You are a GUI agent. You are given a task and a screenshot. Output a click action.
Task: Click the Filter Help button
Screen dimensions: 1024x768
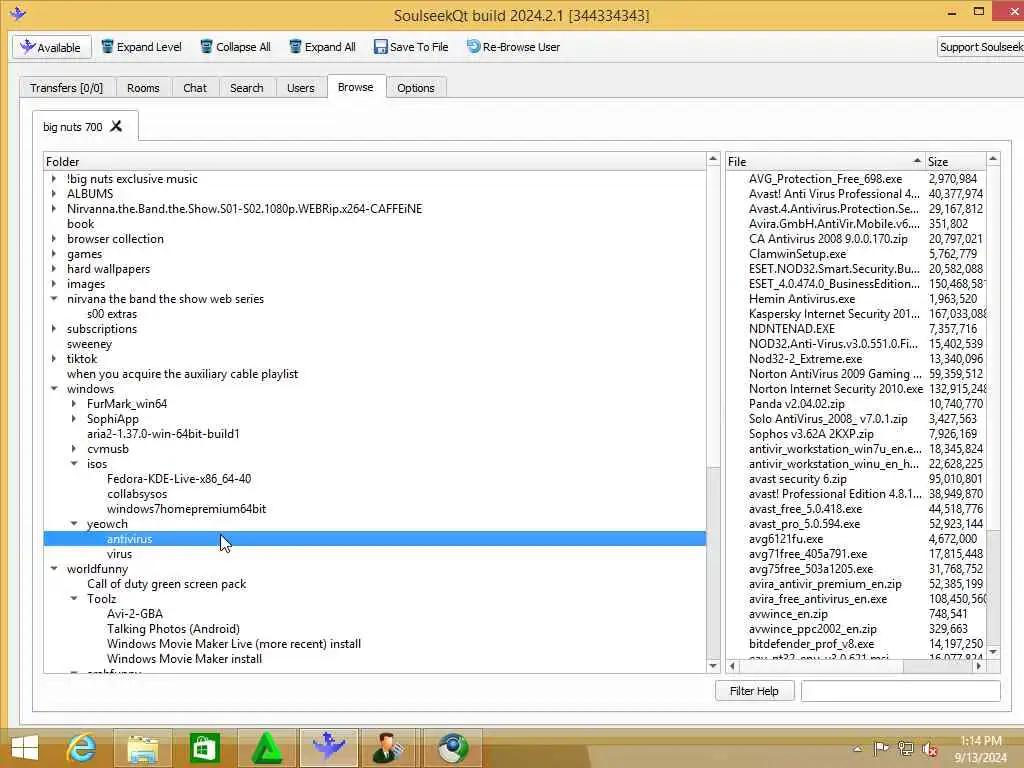coord(754,691)
